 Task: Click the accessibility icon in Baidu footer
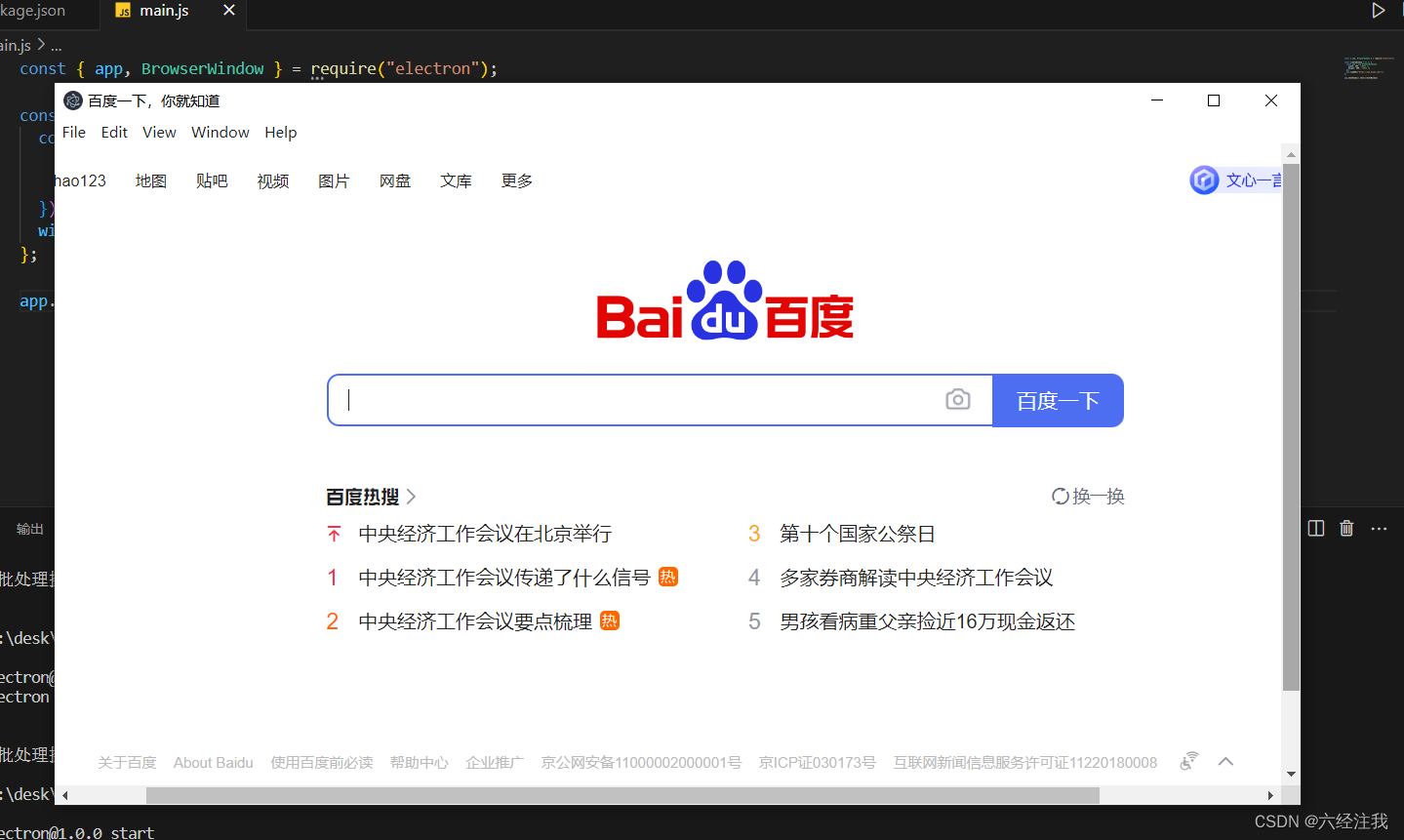[x=1188, y=761]
